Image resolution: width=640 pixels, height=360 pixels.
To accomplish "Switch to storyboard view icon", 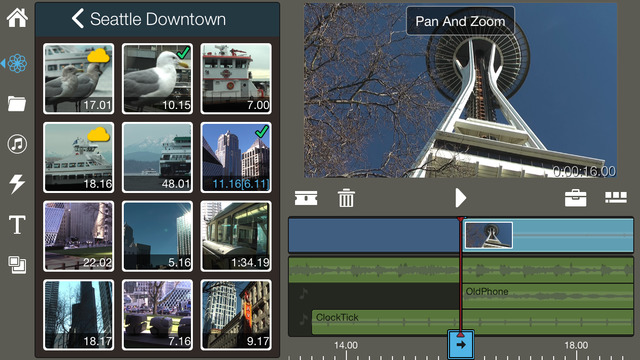I will click(x=616, y=197).
